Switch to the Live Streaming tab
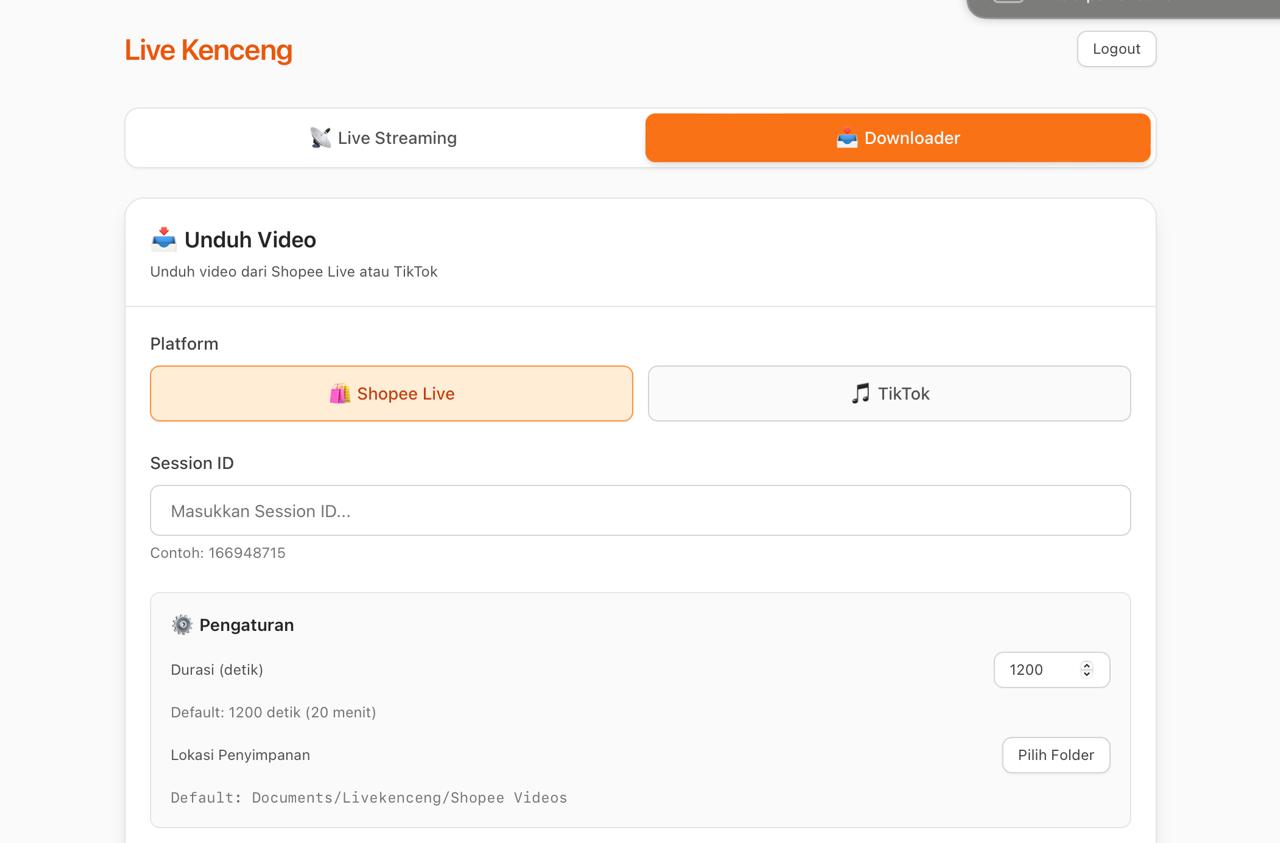Viewport: 1280px width, 843px height. pos(385,138)
